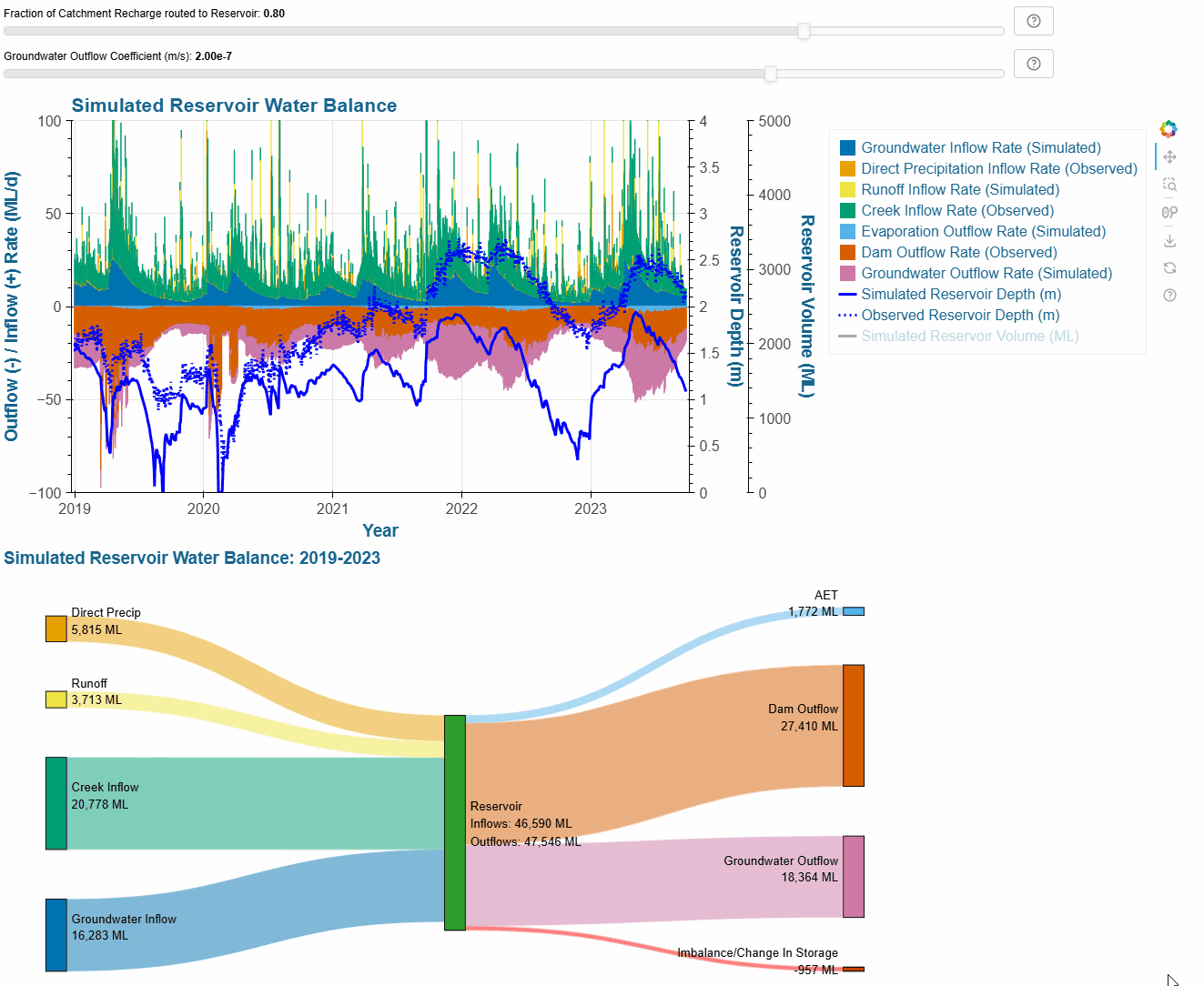Activate the Box Zoom tool
1204x986 pixels.
pos(1169,185)
